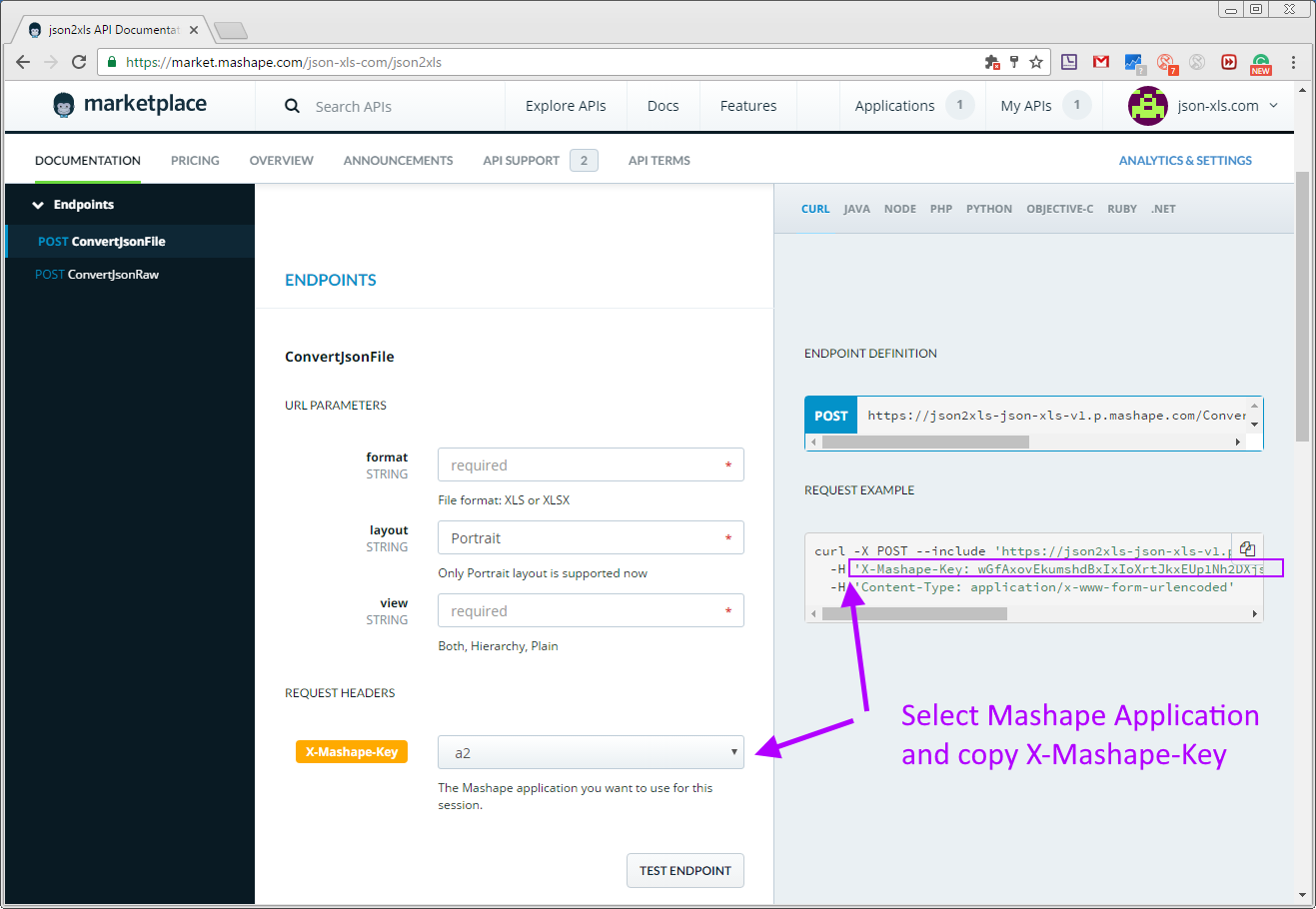Show the PHP code example

(x=941, y=209)
